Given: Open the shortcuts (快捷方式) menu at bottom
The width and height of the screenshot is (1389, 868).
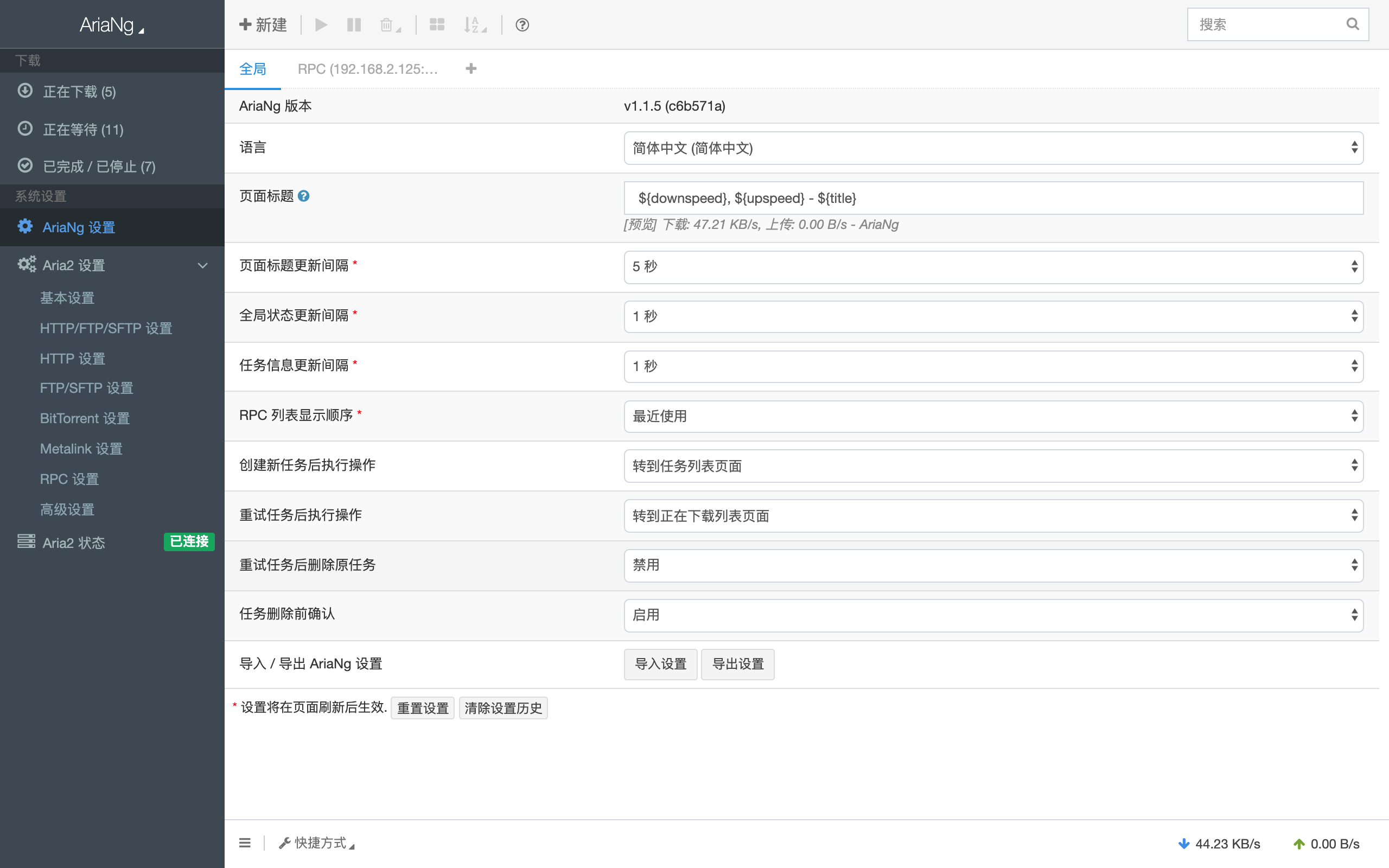Looking at the screenshot, I should point(317,843).
